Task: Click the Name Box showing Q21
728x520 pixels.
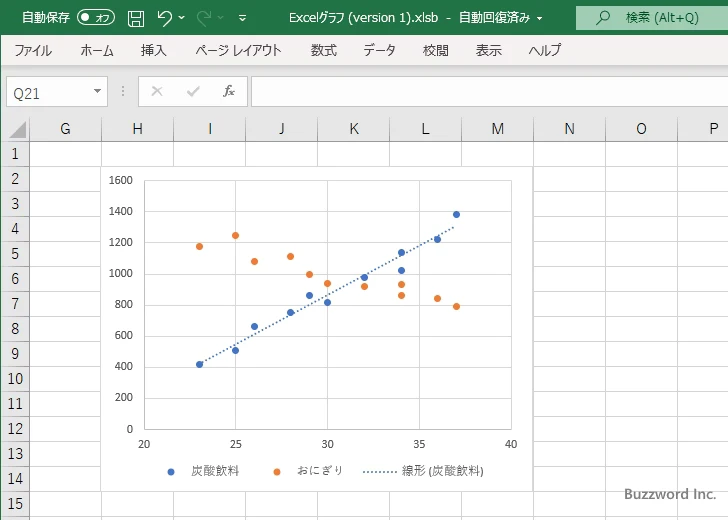Action: [x=49, y=92]
